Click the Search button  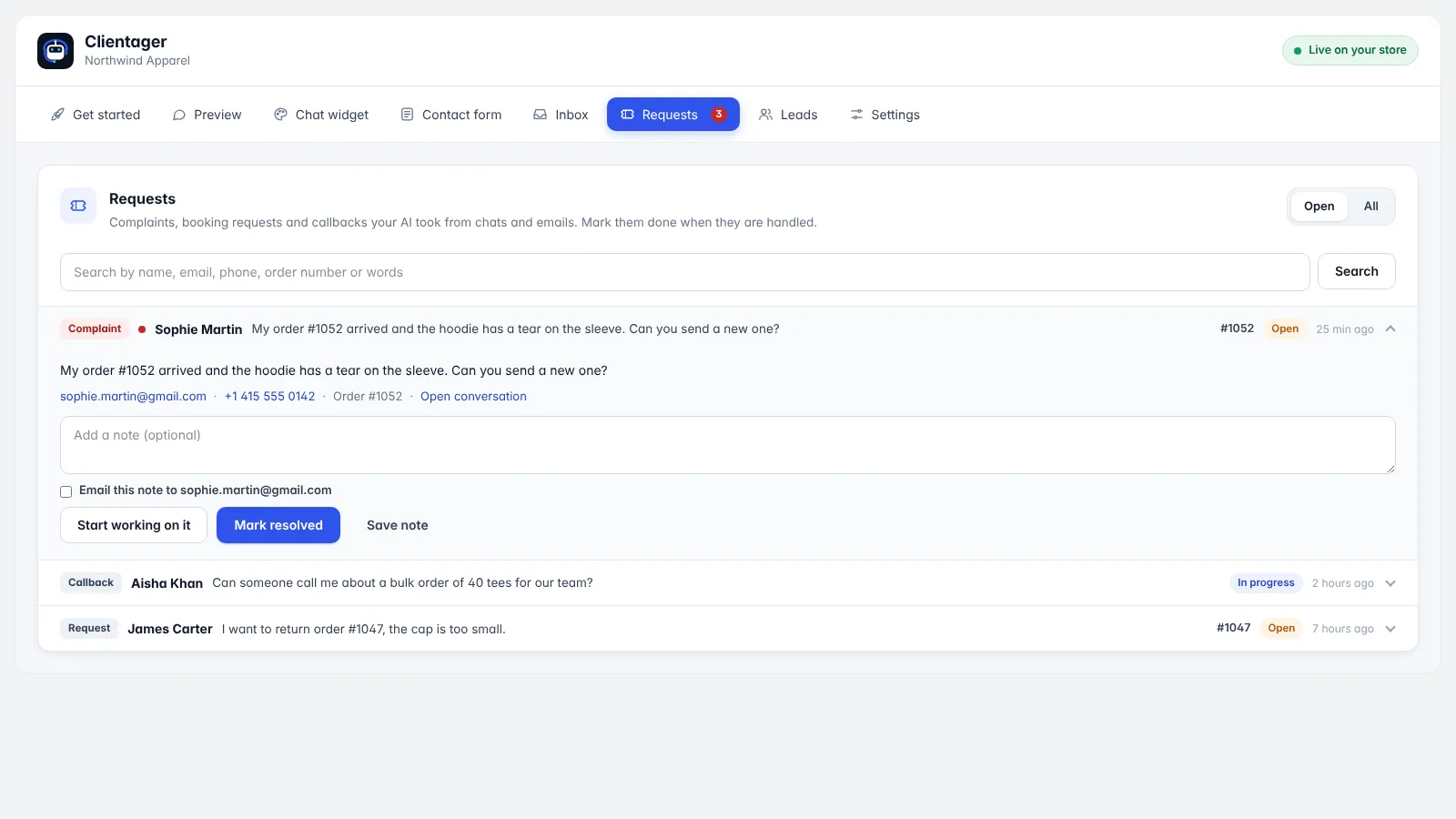tap(1356, 271)
